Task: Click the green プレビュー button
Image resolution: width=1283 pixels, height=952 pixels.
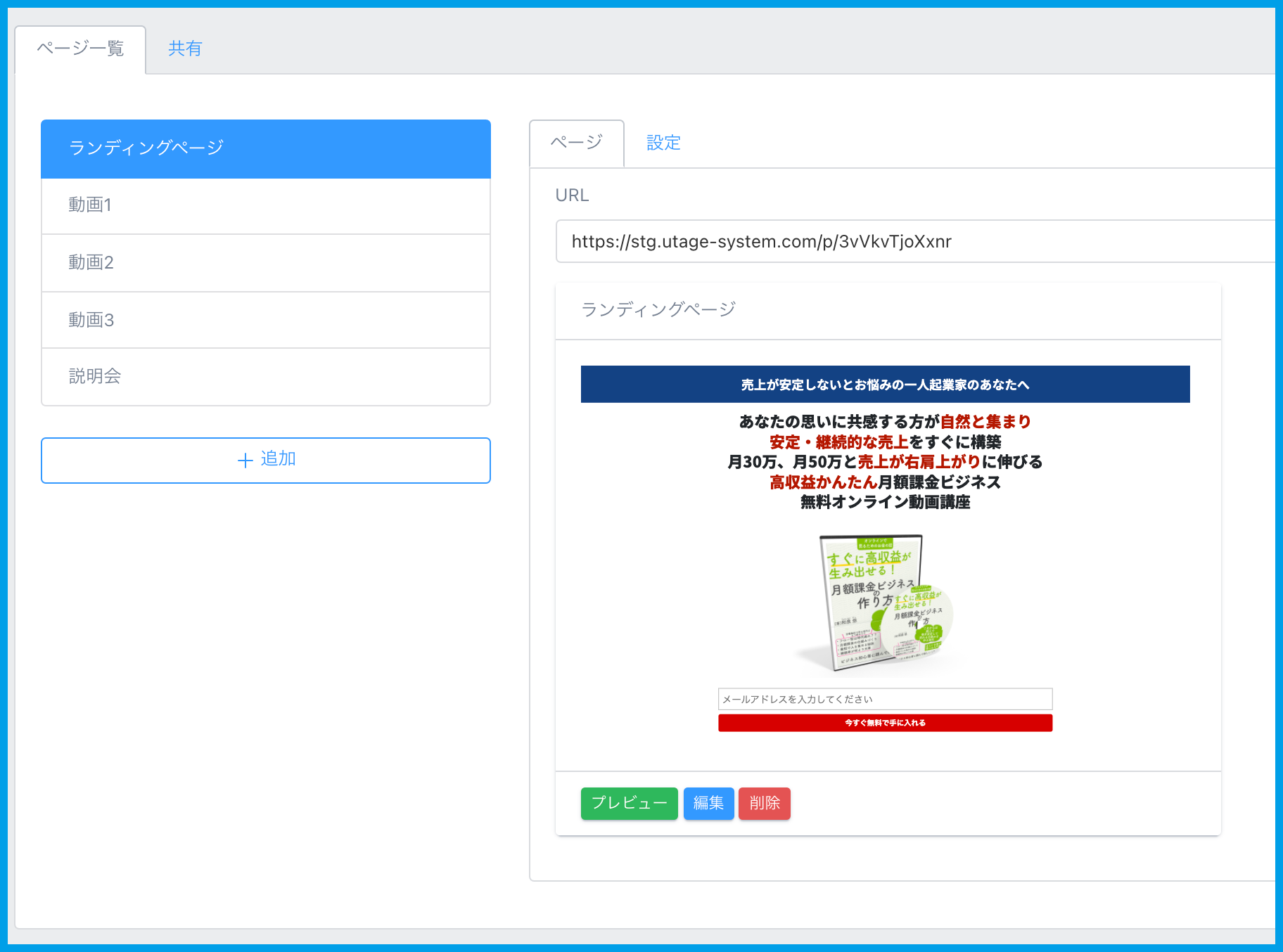Action: point(629,803)
